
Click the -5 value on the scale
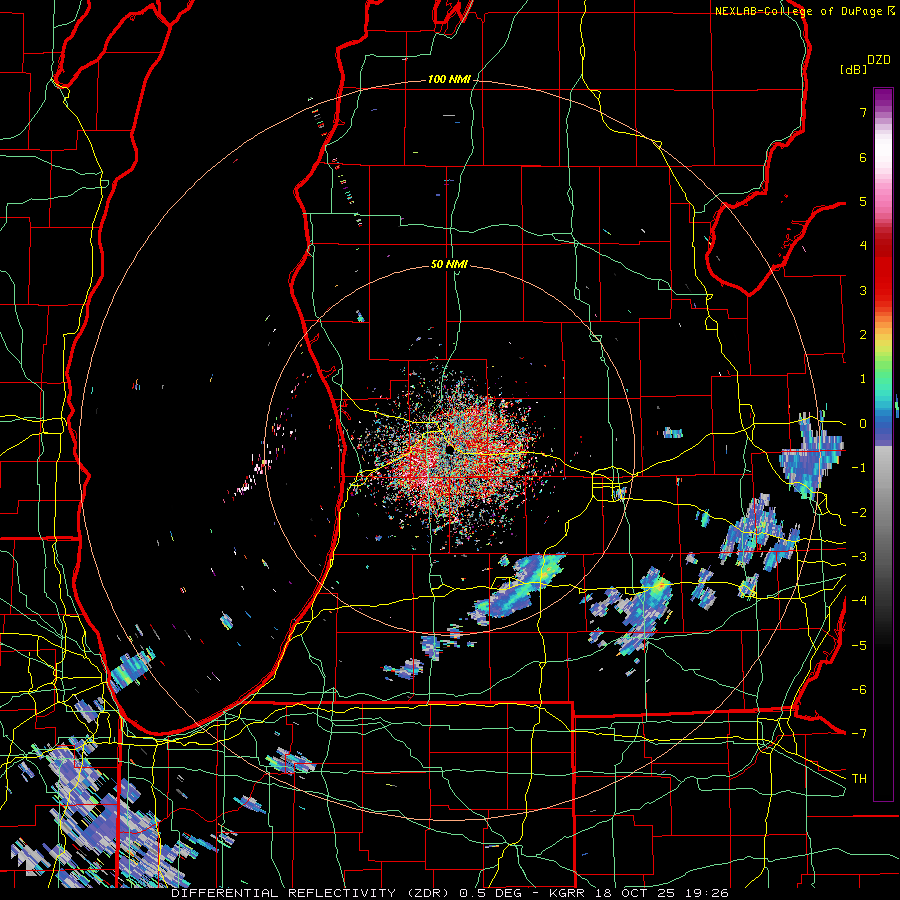(x=859, y=645)
